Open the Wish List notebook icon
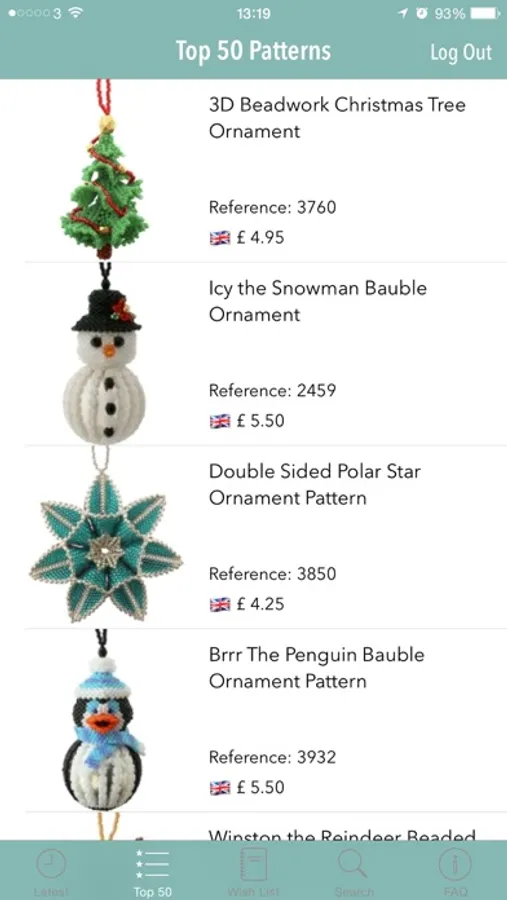This screenshot has height=900, width=507. click(253, 864)
